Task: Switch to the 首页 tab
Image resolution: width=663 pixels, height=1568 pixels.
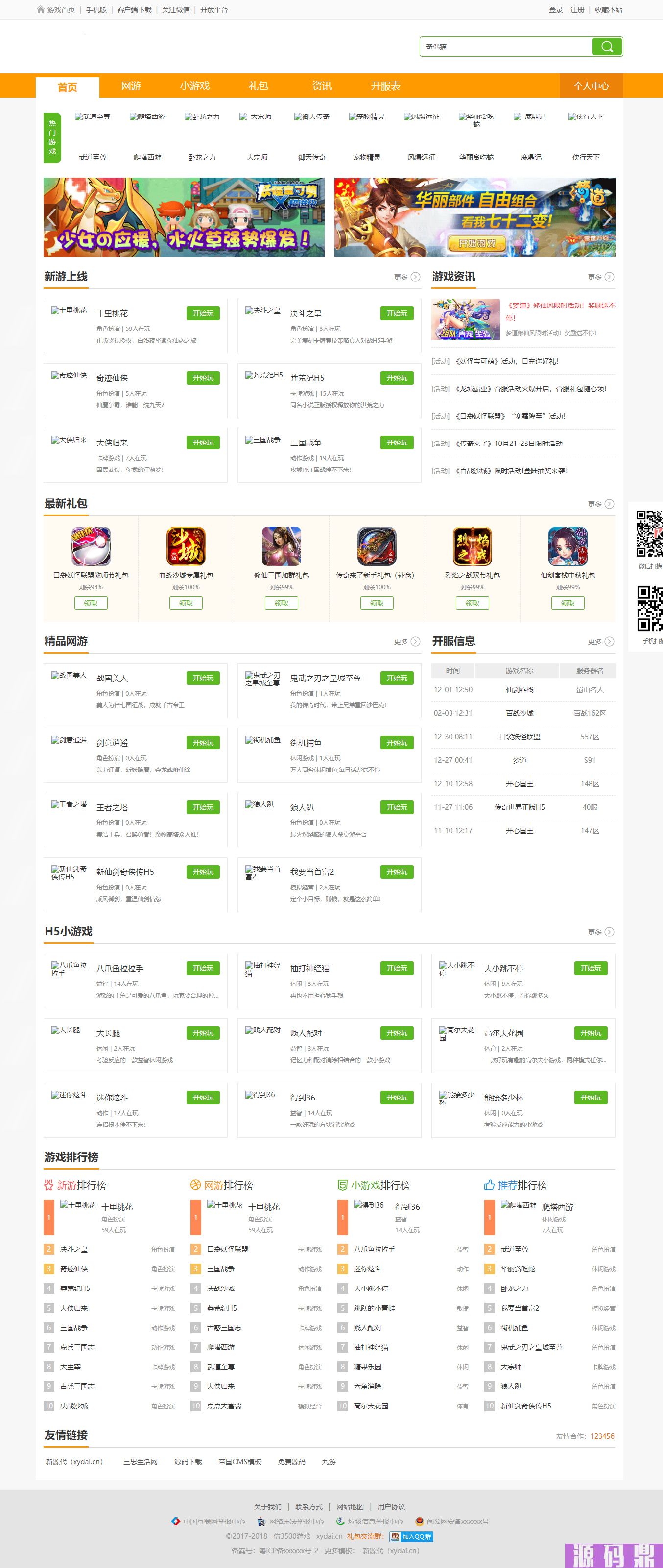Action: [x=68, y=87]
